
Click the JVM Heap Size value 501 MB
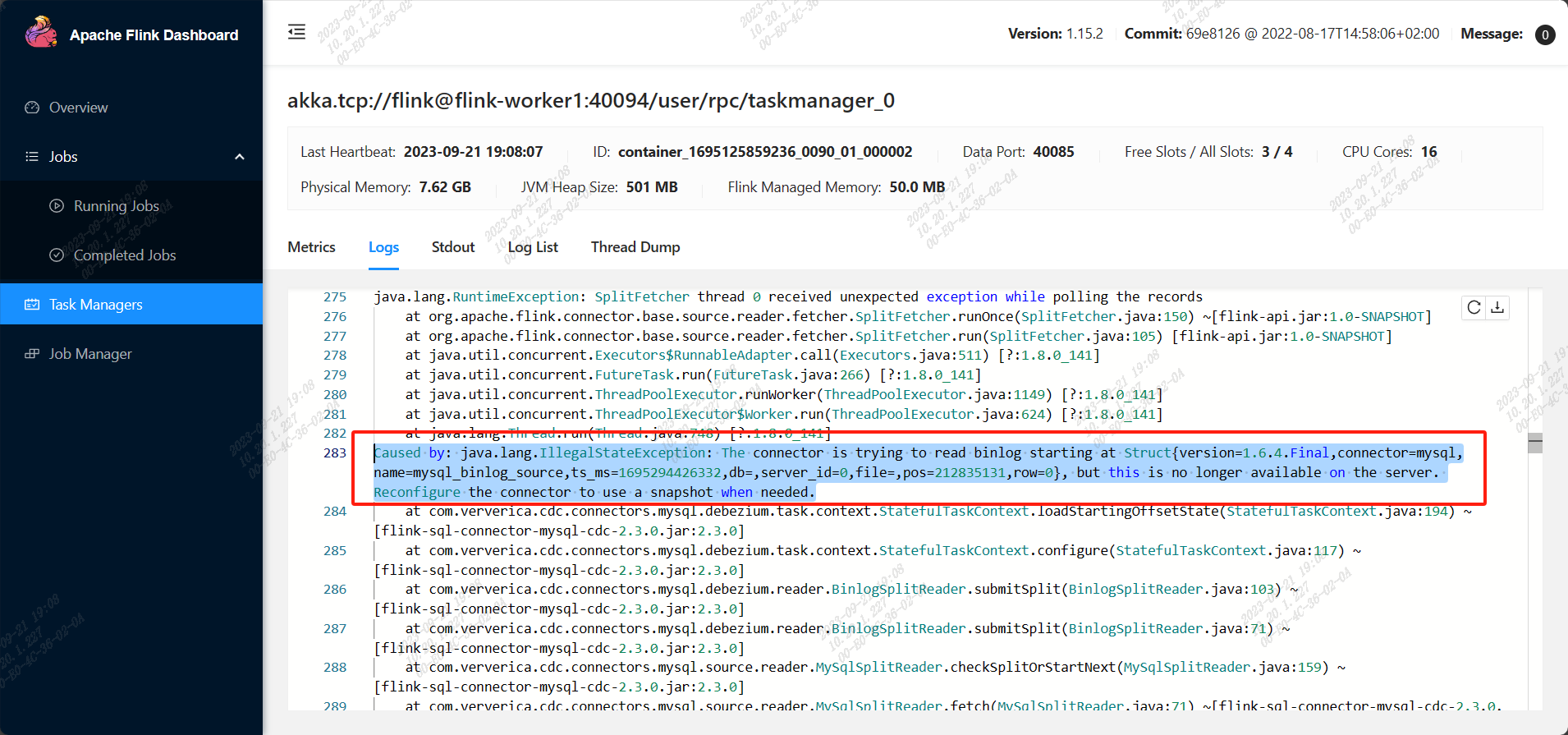pyautogui.click(x=652, y=187)
